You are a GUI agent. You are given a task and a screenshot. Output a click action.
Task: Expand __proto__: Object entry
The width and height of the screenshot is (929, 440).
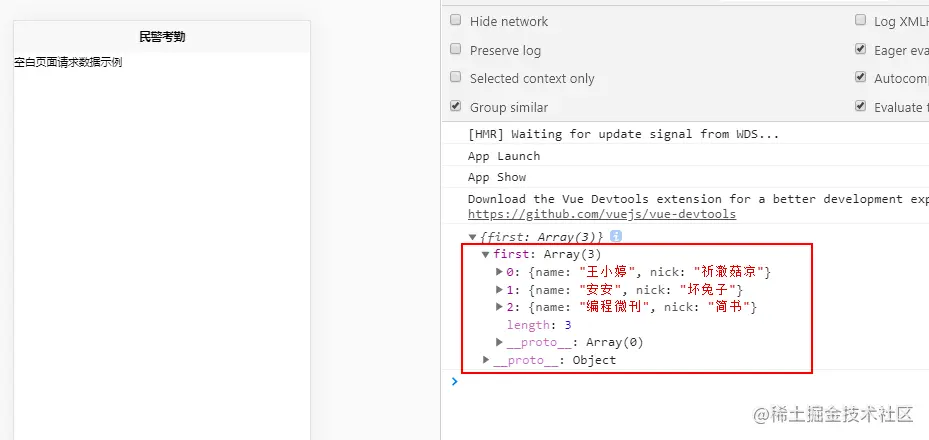click(x=486, y=359)
